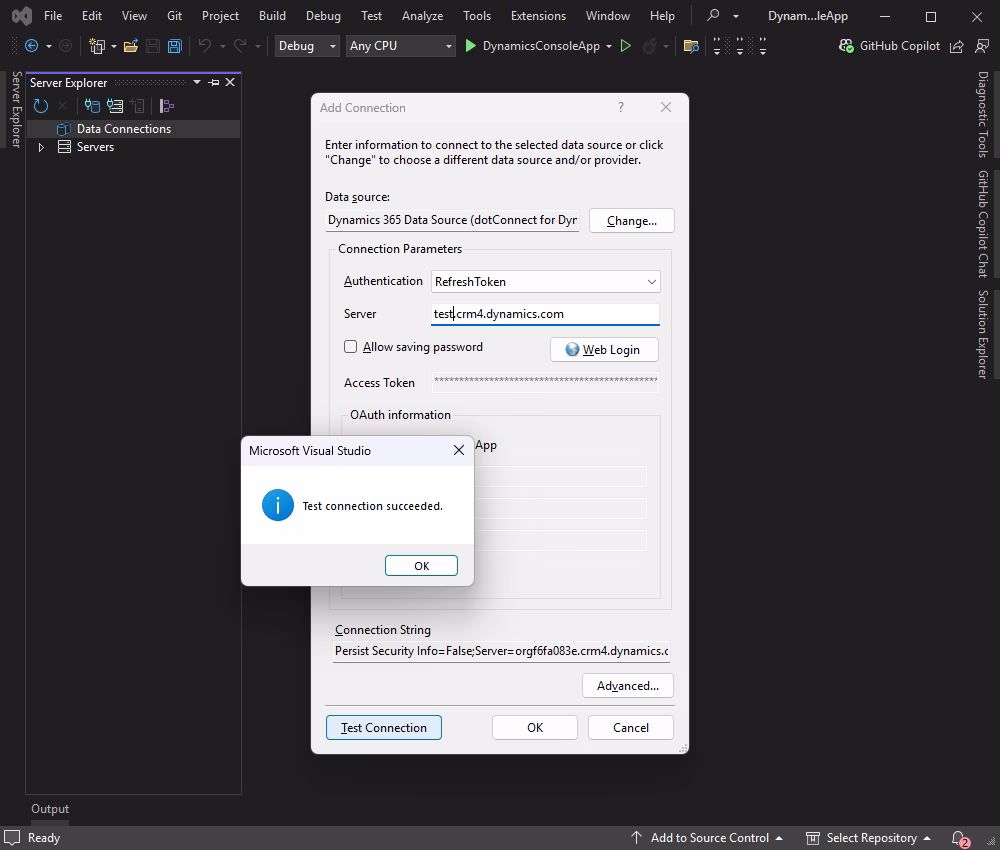Click the Send Feedback person icon
This screenshot has width=1000, height=850.
(x=982, y=46)
